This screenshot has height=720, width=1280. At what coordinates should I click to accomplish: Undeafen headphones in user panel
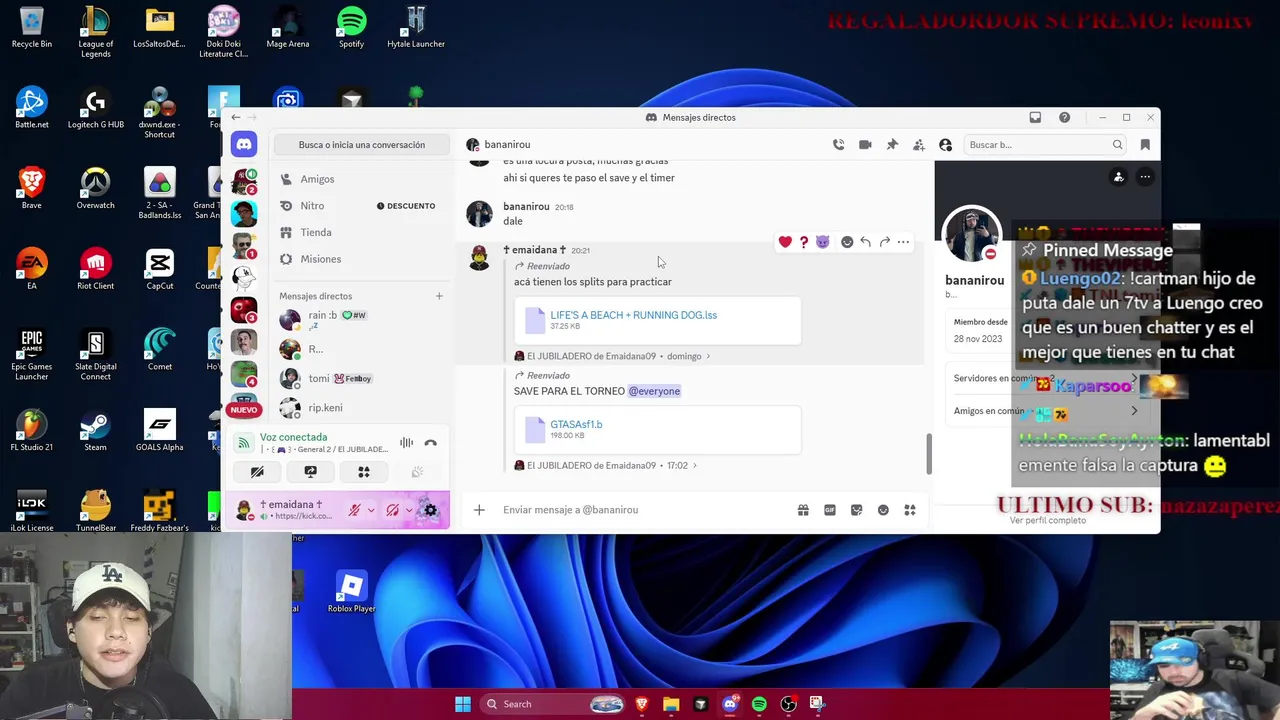(x=392, y=510)
